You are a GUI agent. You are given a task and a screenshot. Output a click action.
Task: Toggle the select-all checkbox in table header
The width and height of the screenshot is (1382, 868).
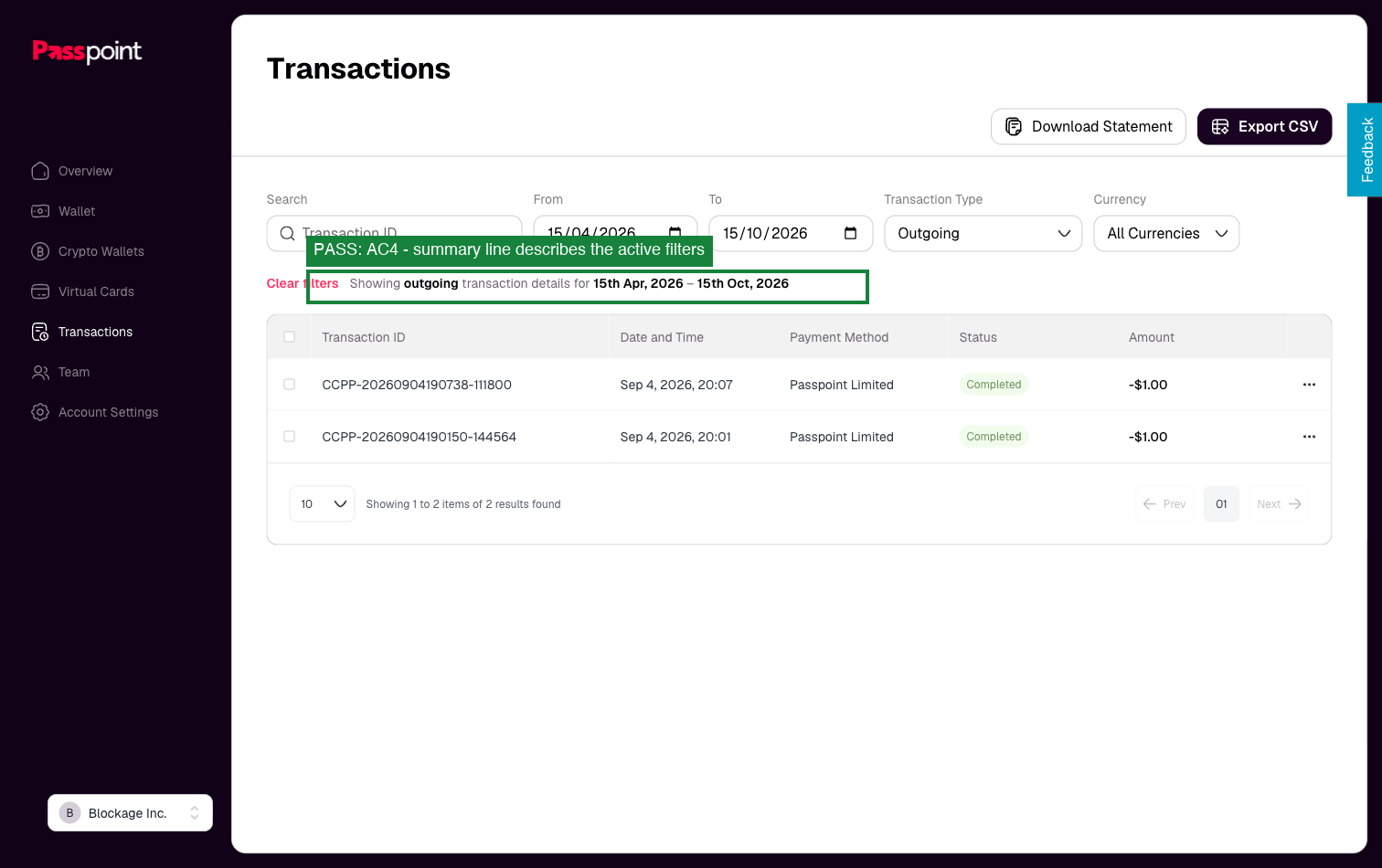tap(290, 337)
